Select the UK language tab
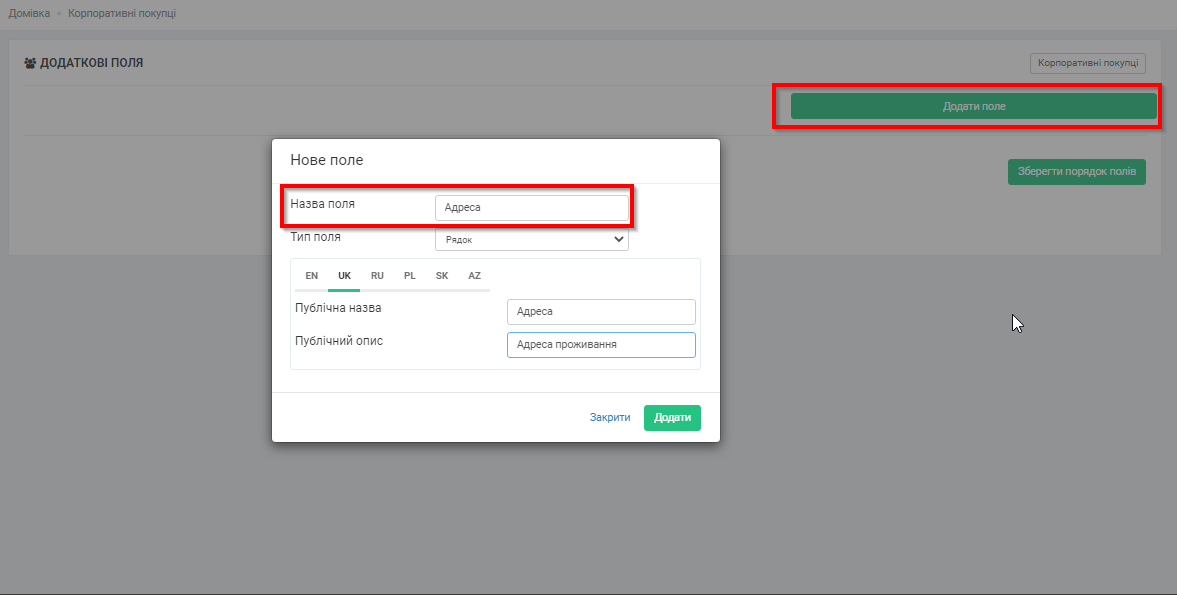 (344, 275)
